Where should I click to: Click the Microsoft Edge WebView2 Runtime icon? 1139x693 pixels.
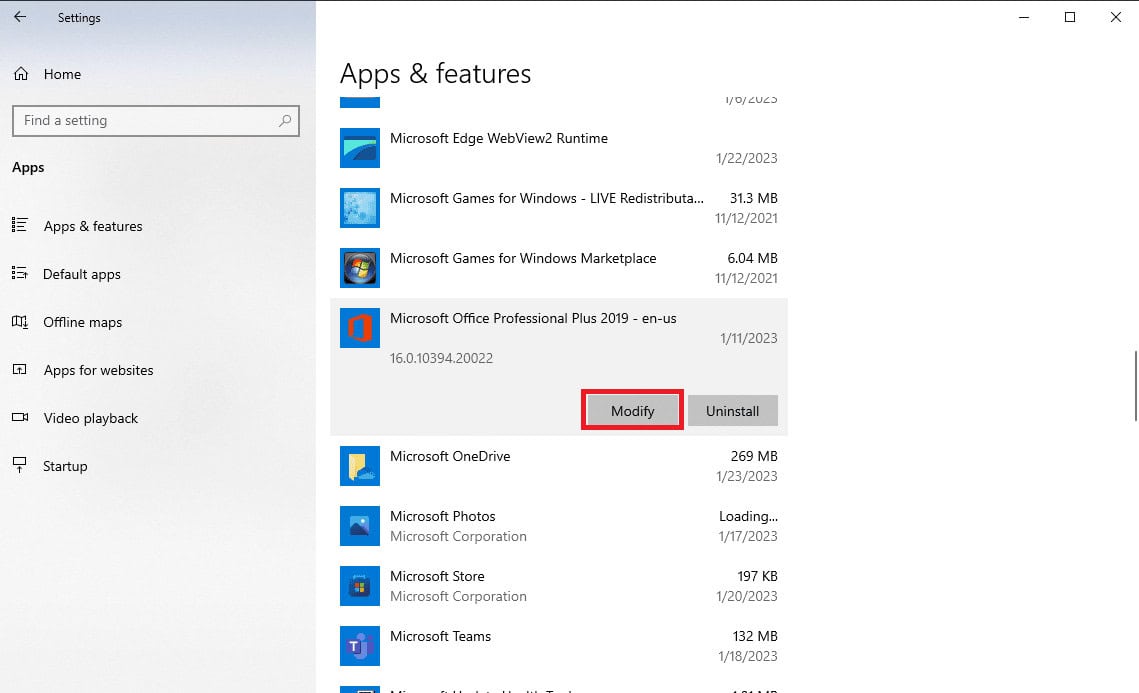coord(360,148)
